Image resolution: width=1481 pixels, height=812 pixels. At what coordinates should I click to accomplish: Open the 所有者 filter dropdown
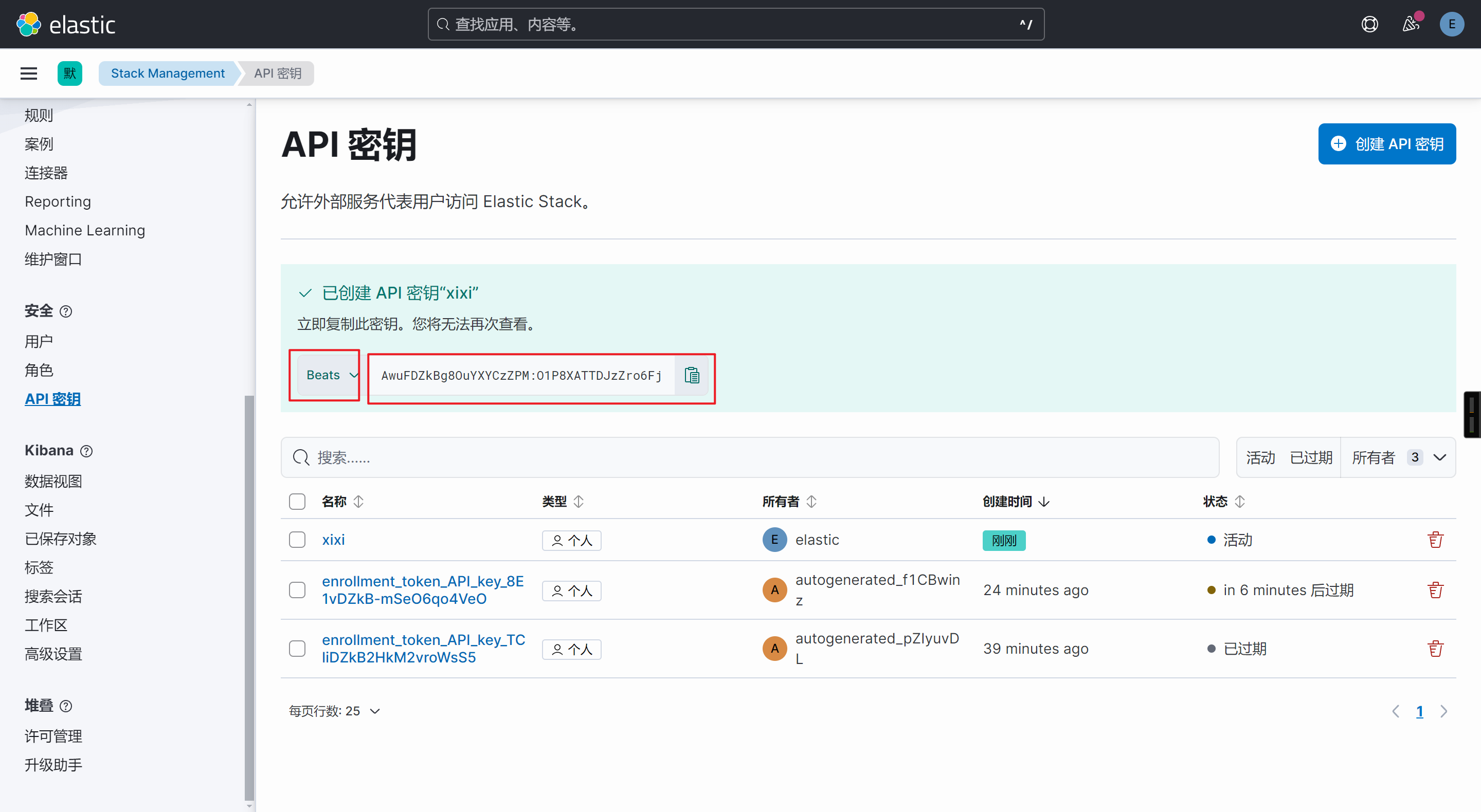click(x=1398, y=457)
